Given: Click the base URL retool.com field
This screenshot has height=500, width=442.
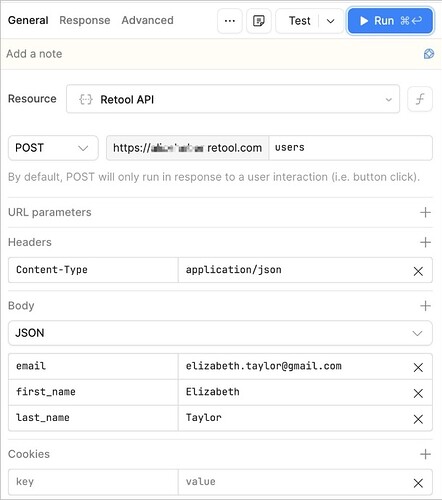Looking at the screenshot, I should click(x=187, y=148).
